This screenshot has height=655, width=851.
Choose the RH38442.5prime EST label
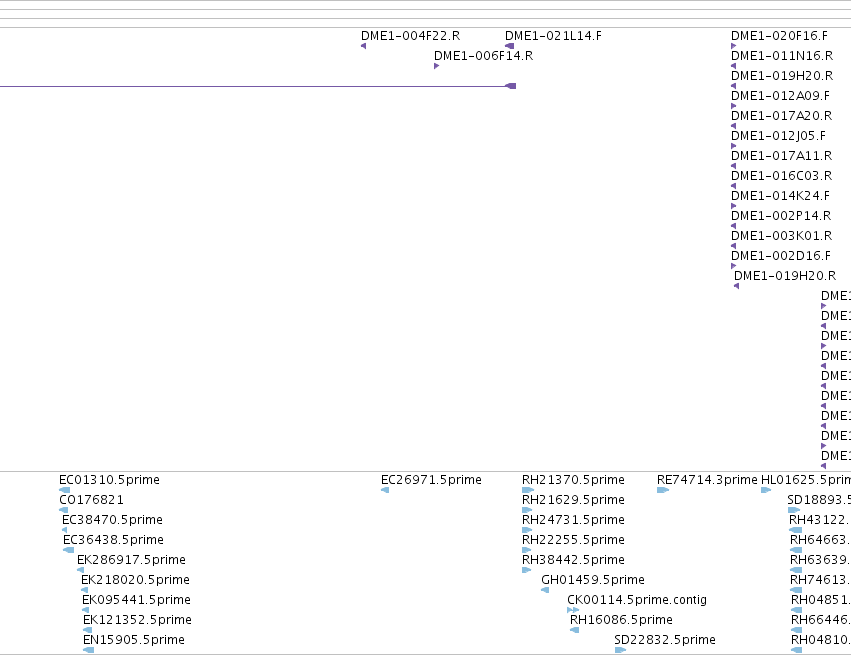click(573, 560)
